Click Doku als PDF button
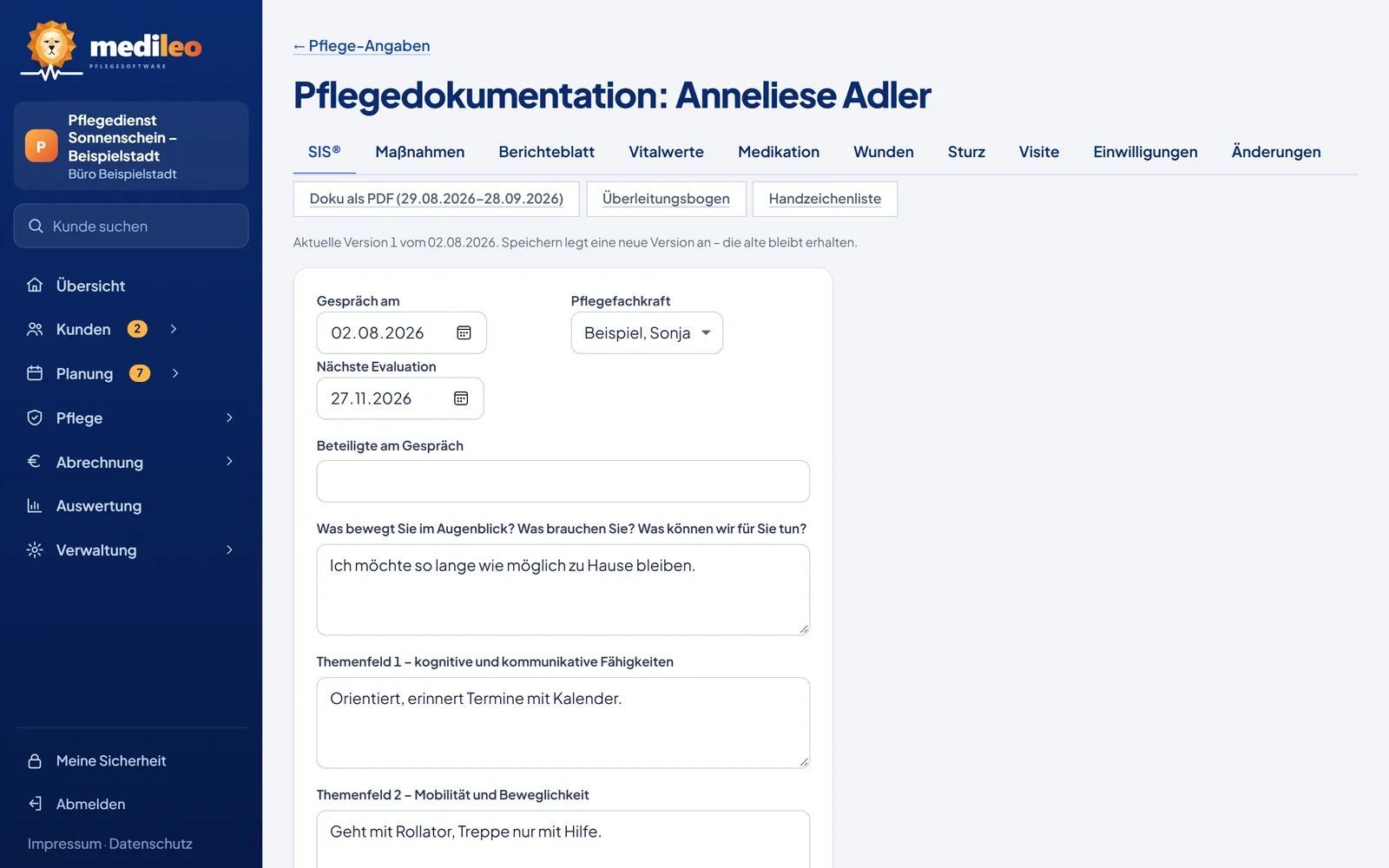This screenshot has width=1389, height=868. (437, 199)
